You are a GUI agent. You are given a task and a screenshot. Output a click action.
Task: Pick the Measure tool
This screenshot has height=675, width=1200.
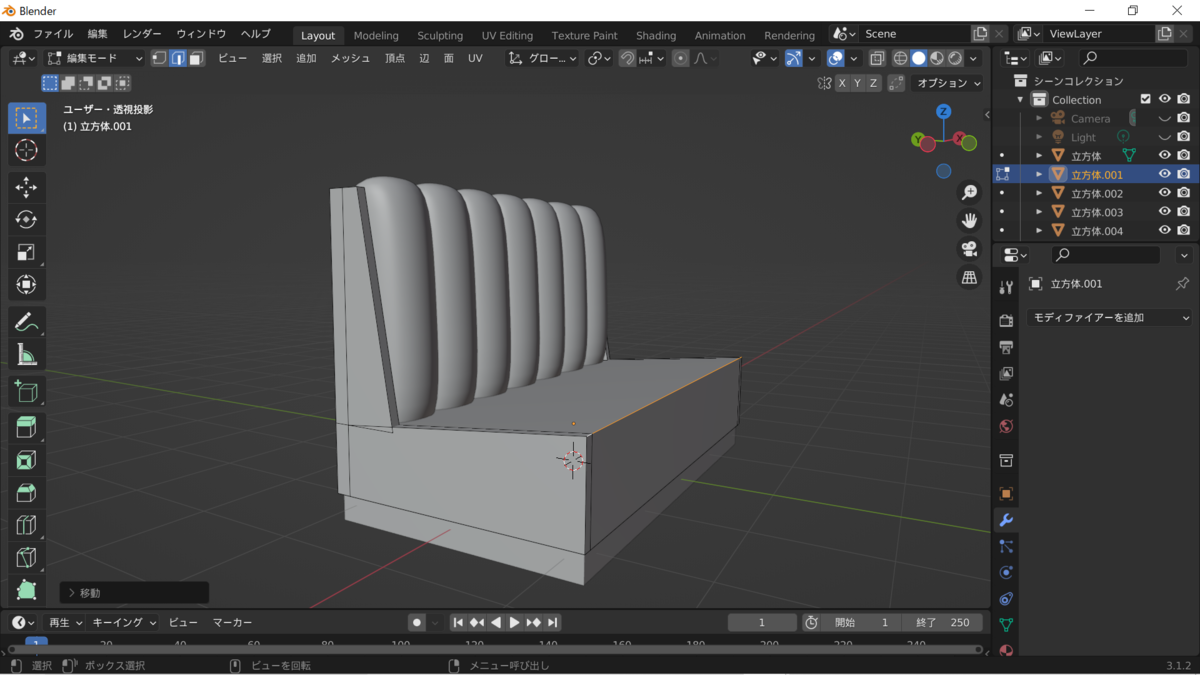[x=26, y=355]
